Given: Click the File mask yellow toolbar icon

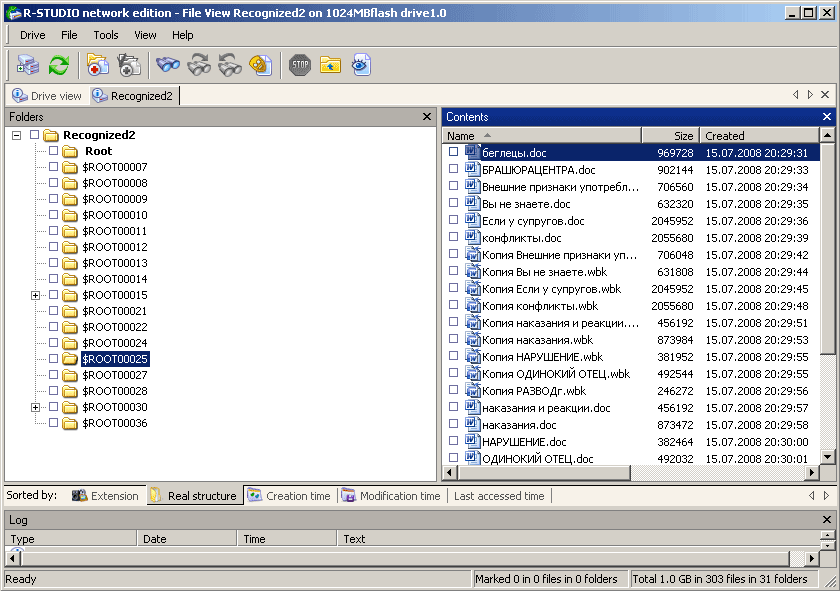Looking at the screenshot, I should 261,65.
